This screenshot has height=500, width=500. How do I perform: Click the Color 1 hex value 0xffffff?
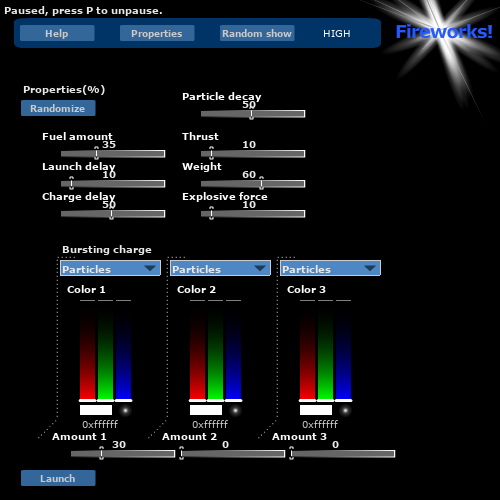(100, 424)
